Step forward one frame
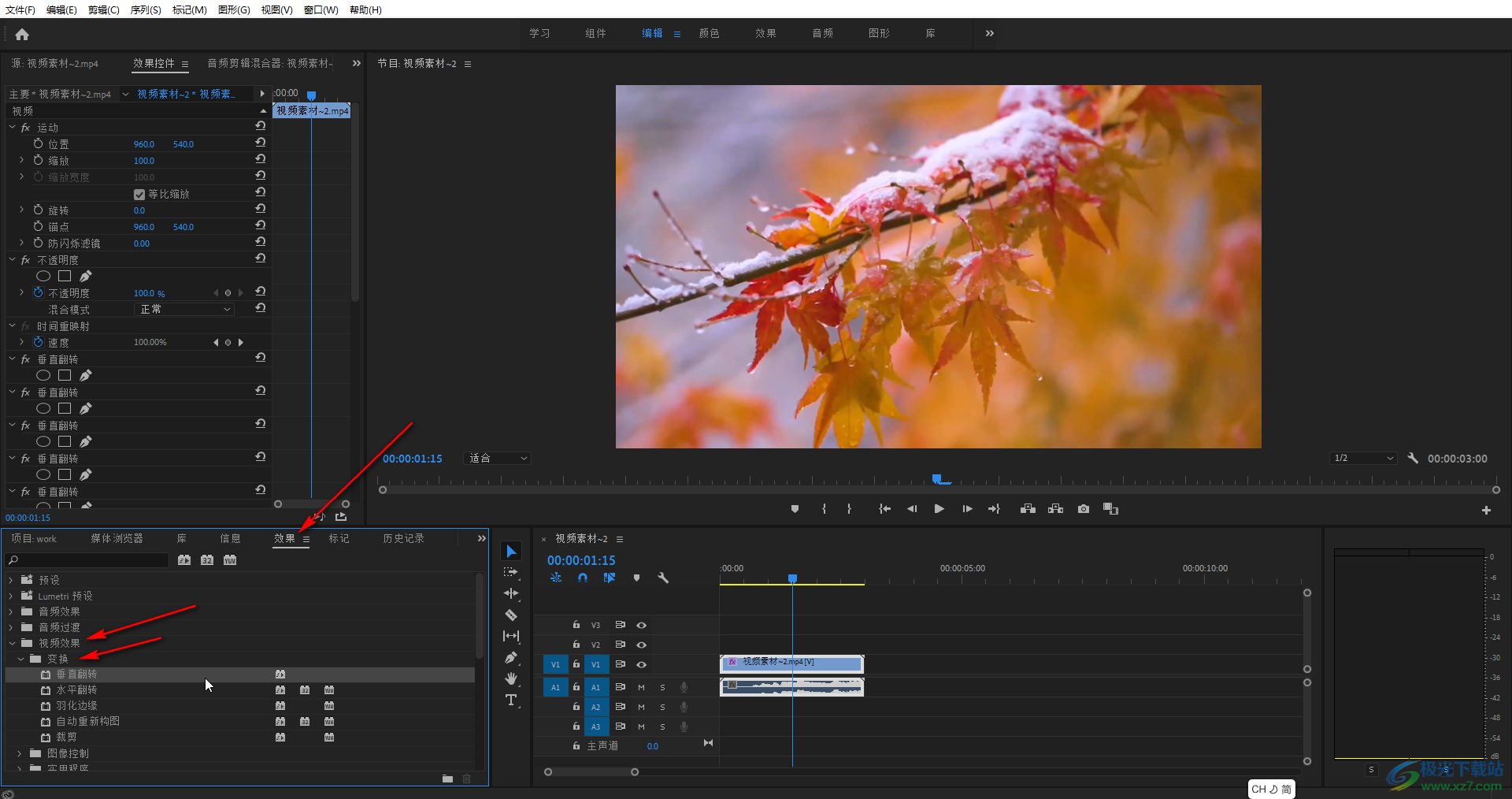Screen dimensions: 1512x799 click(967, 509)
